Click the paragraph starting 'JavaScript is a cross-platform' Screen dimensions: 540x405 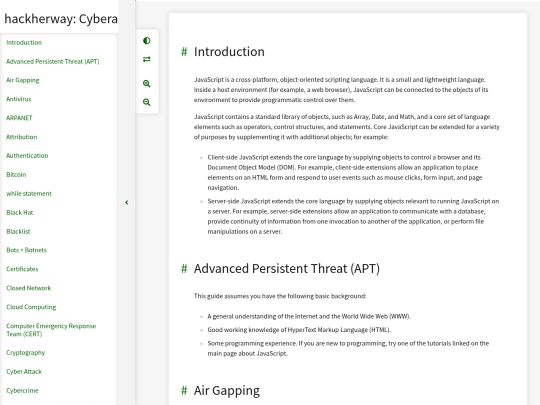click(341, 90)
